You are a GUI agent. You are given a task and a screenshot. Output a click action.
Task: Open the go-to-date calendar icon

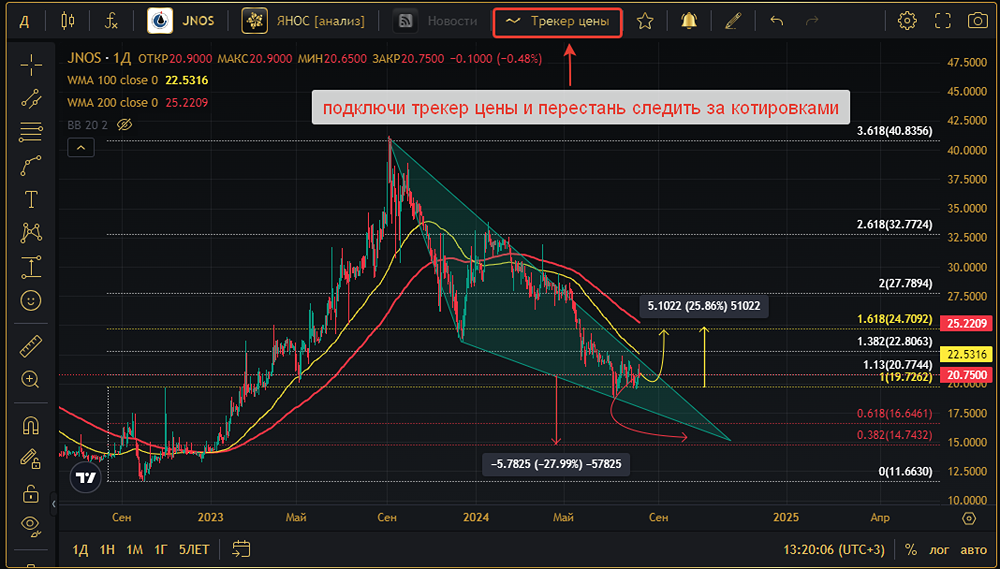tap(241, 549)
